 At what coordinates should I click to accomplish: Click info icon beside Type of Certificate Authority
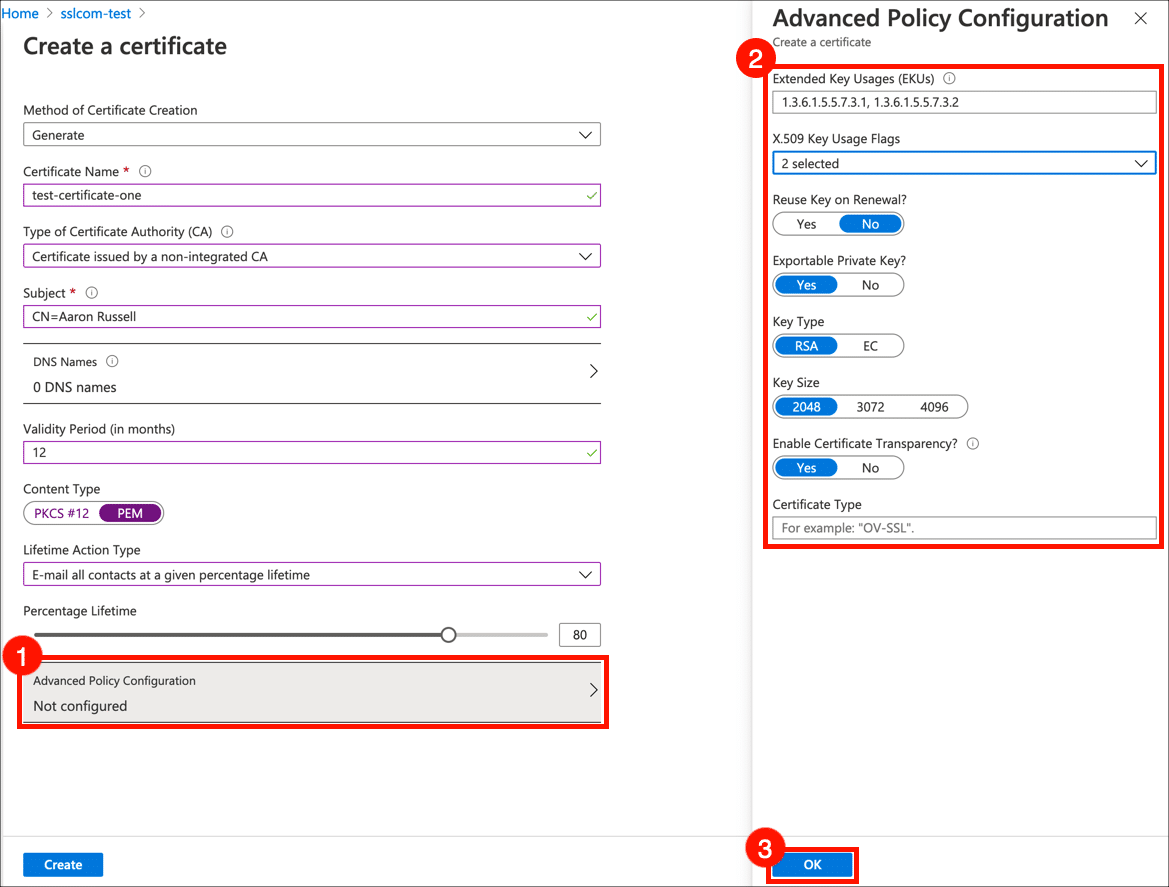pyautogui.click(x=227, y=232)
